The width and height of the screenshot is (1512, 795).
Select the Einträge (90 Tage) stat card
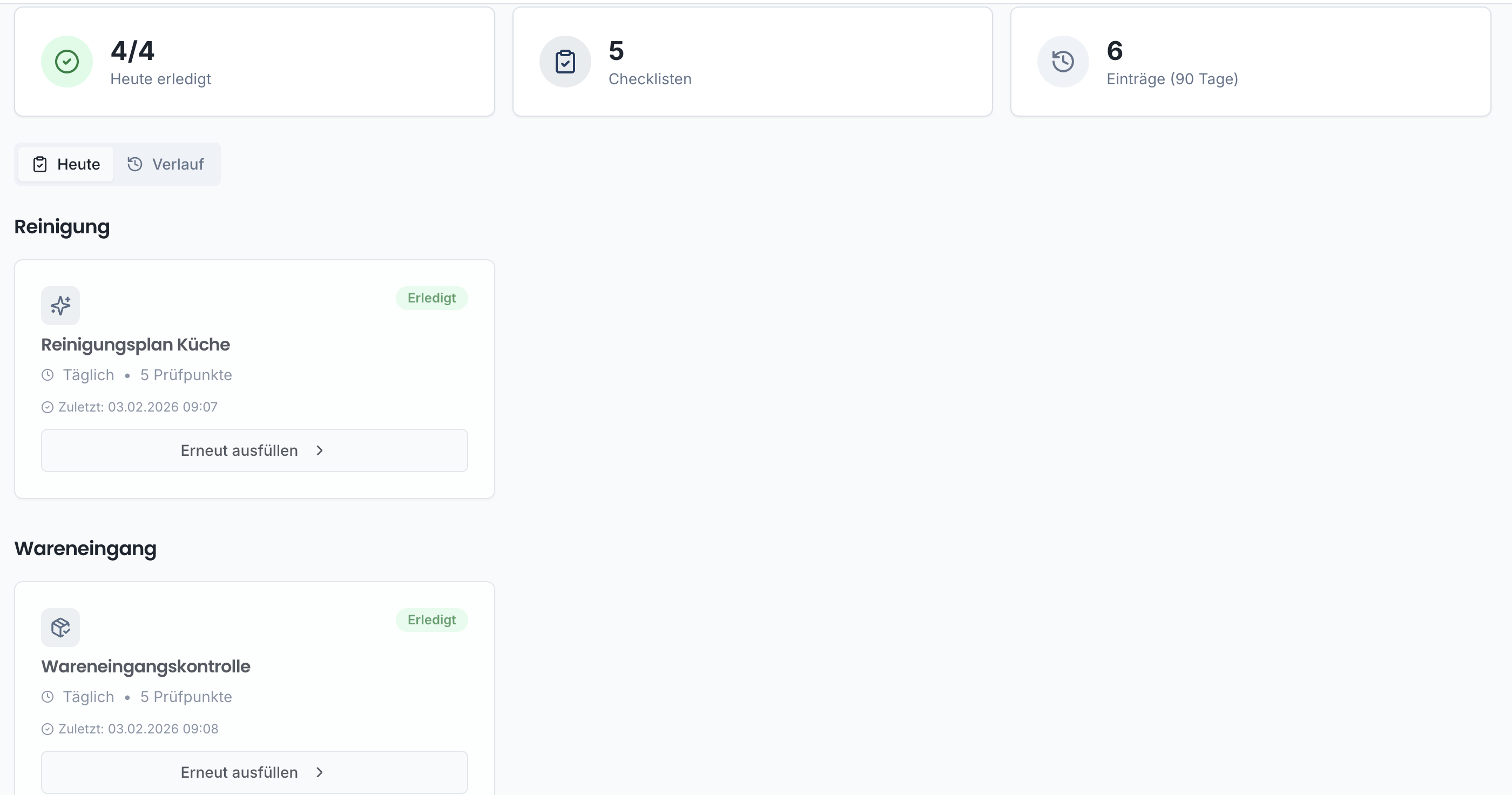coord(1250,62)
